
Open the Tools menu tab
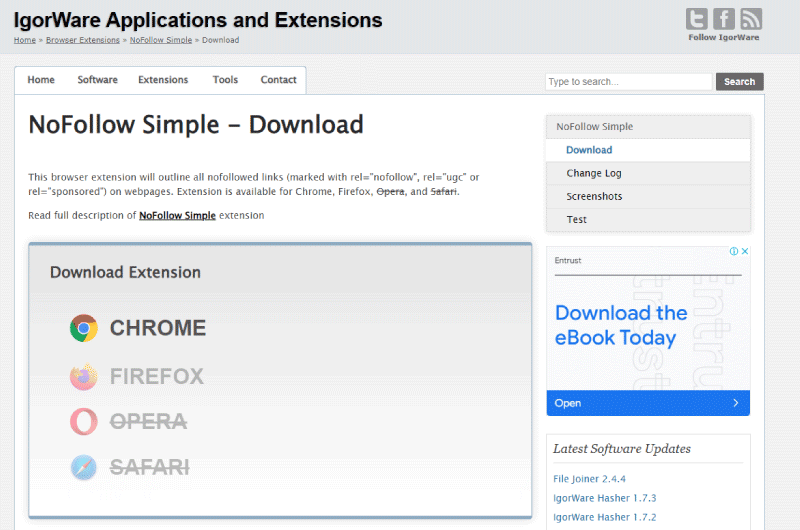pos(226,80)
